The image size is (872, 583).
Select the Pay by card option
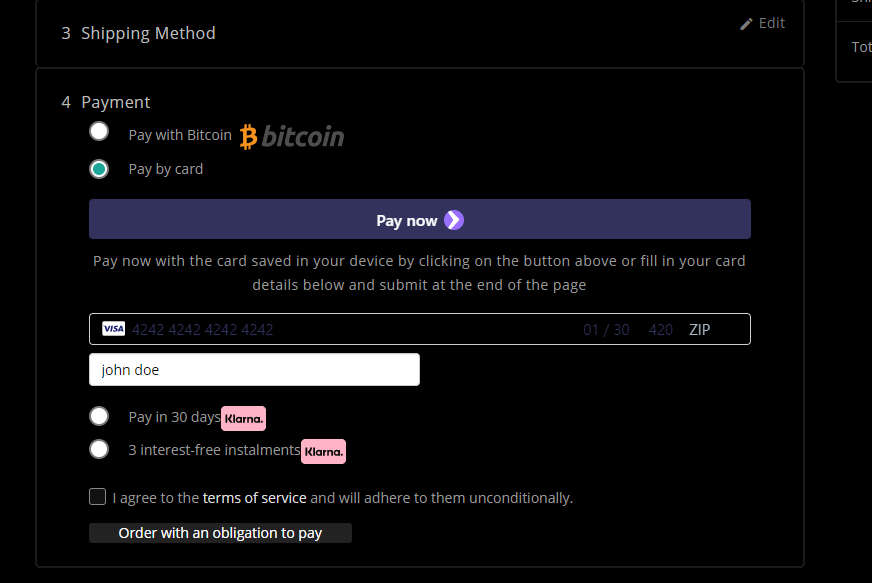click(x=99, y=169)
